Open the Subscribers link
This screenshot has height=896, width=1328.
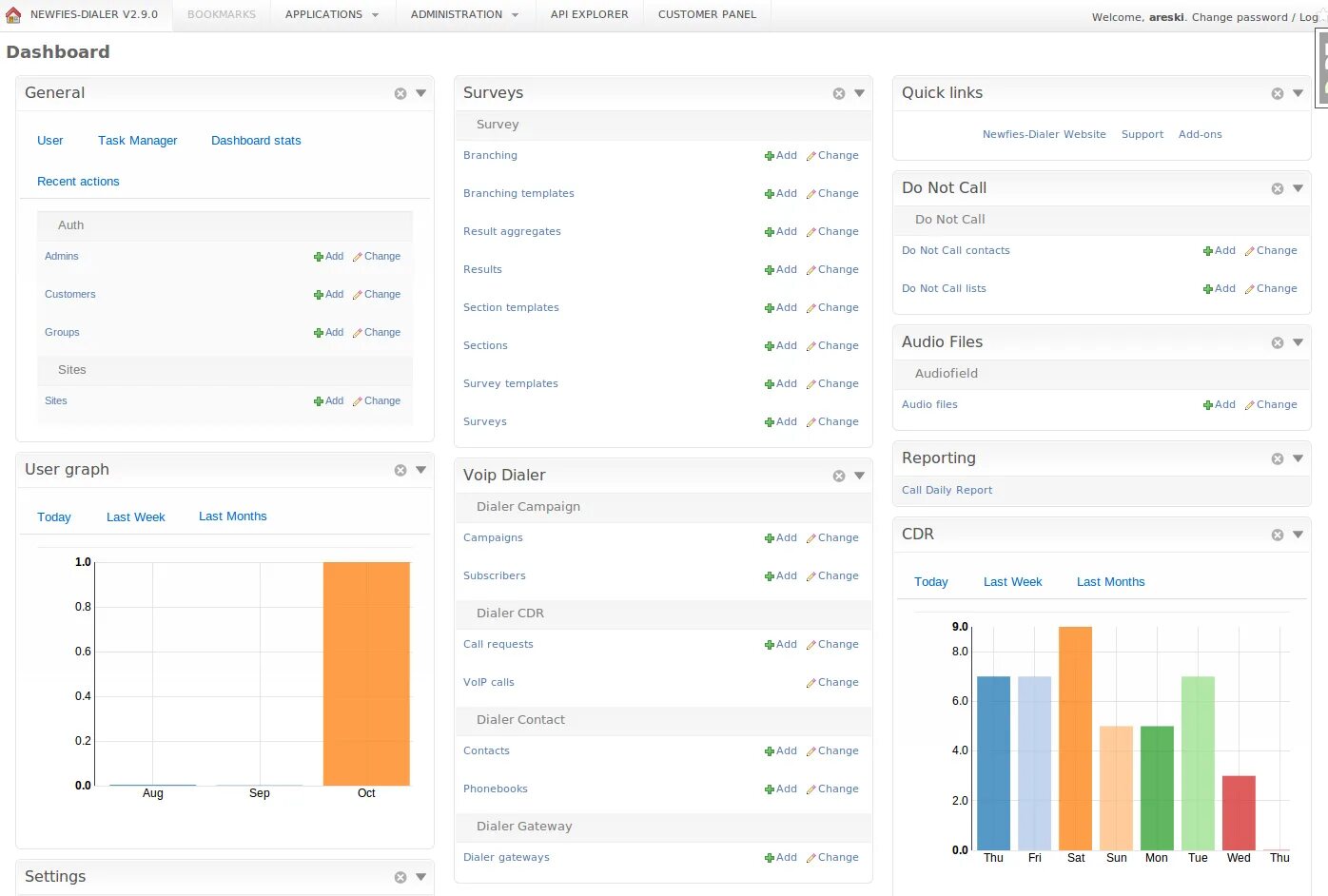pos(495,576)
